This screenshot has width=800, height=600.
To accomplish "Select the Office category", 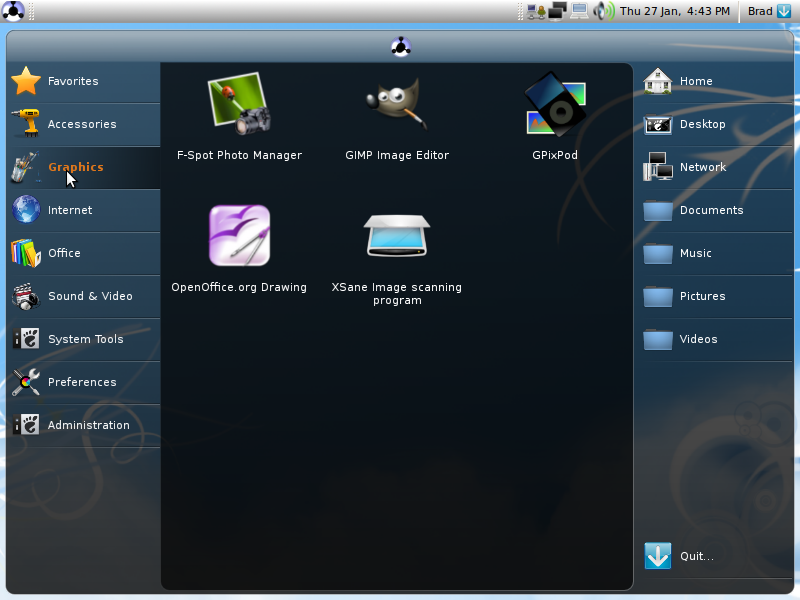I will [84, 253].
